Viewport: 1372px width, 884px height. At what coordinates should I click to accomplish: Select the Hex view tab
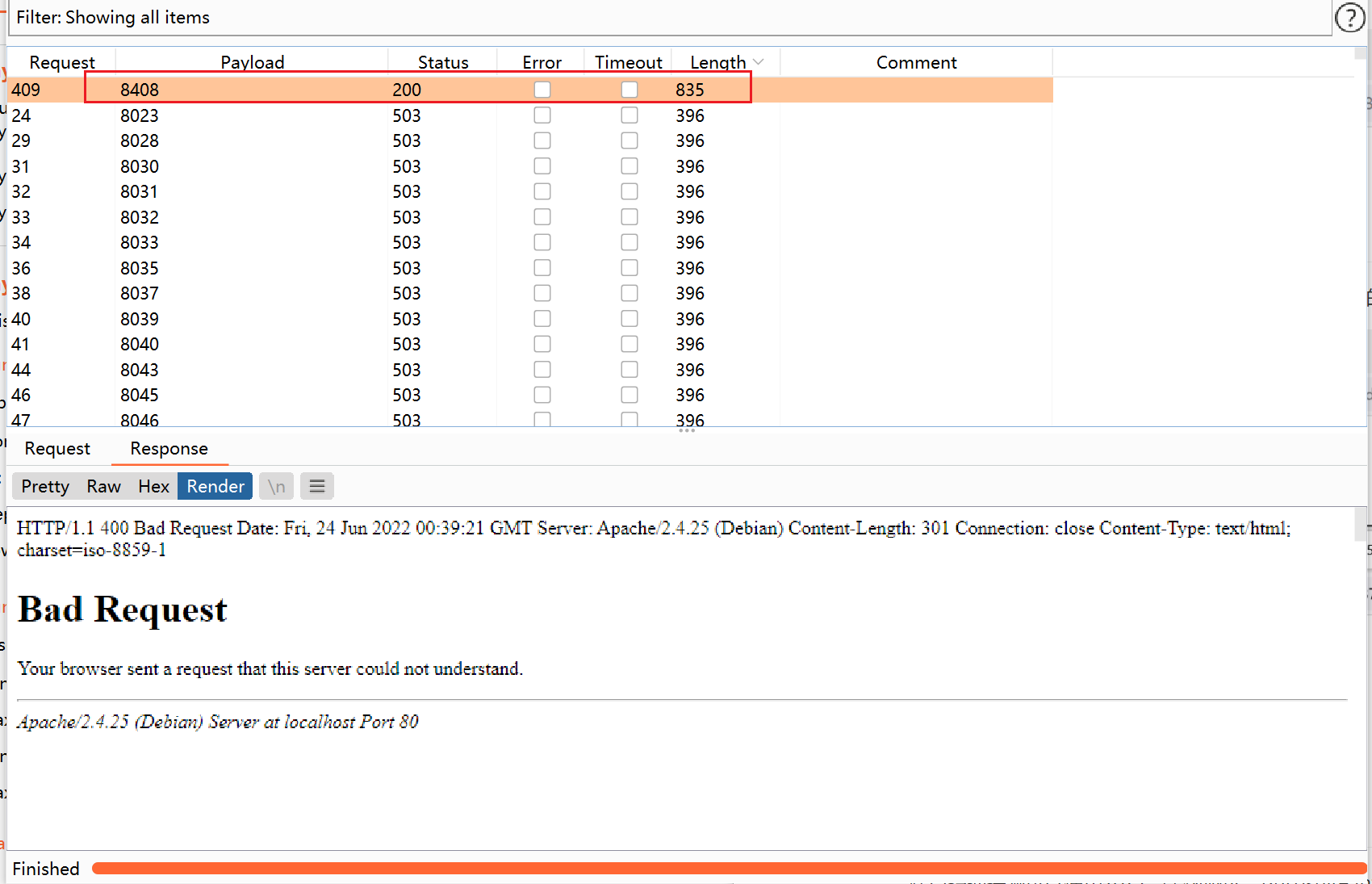tap(153, 486)
